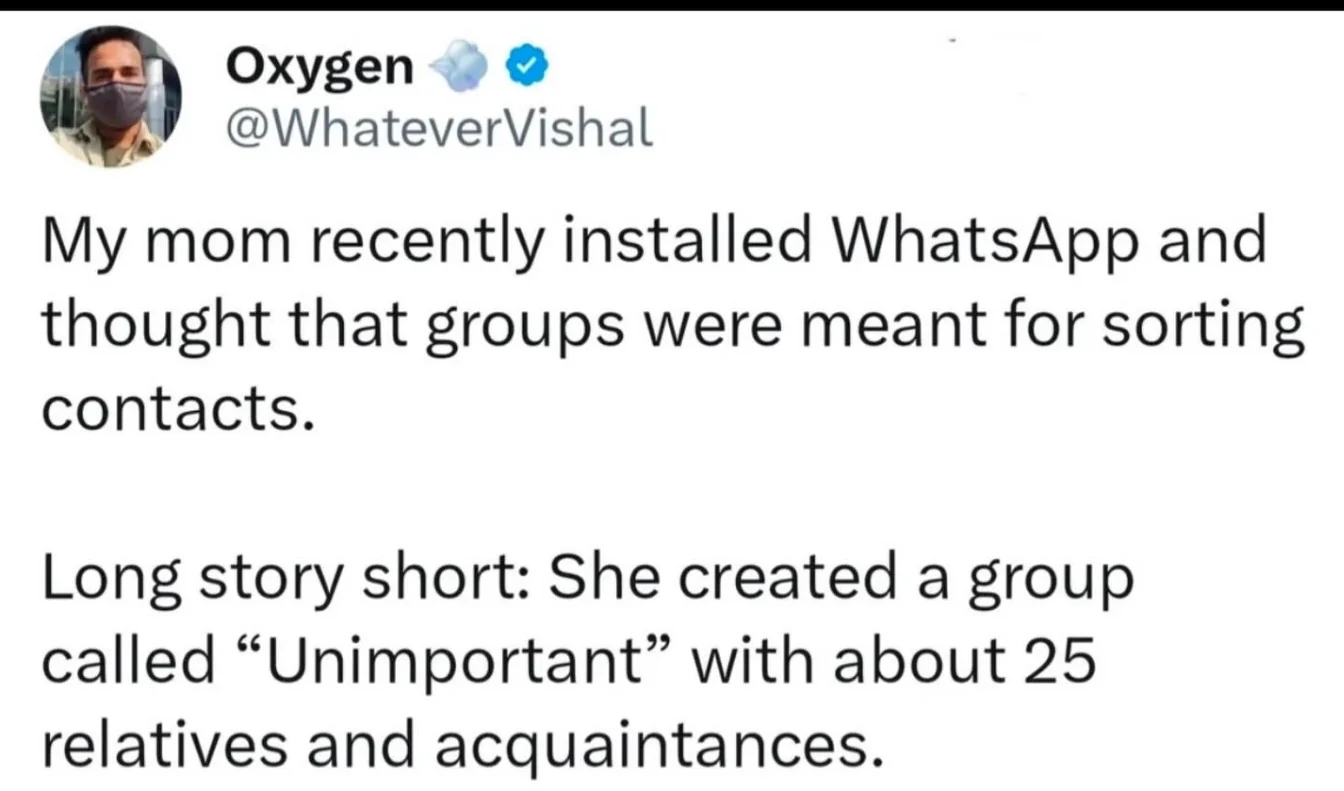The width and height of the screenshot is (1344, 791).
Task: Click the cloud emoji beside Oxygen
Action: 461,69
